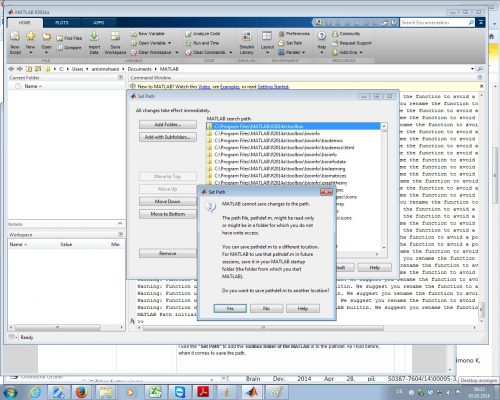The width and height of the screenshot is (500, 400).
Task: Click the search path list vertical scrollbar
Action: 384,187
